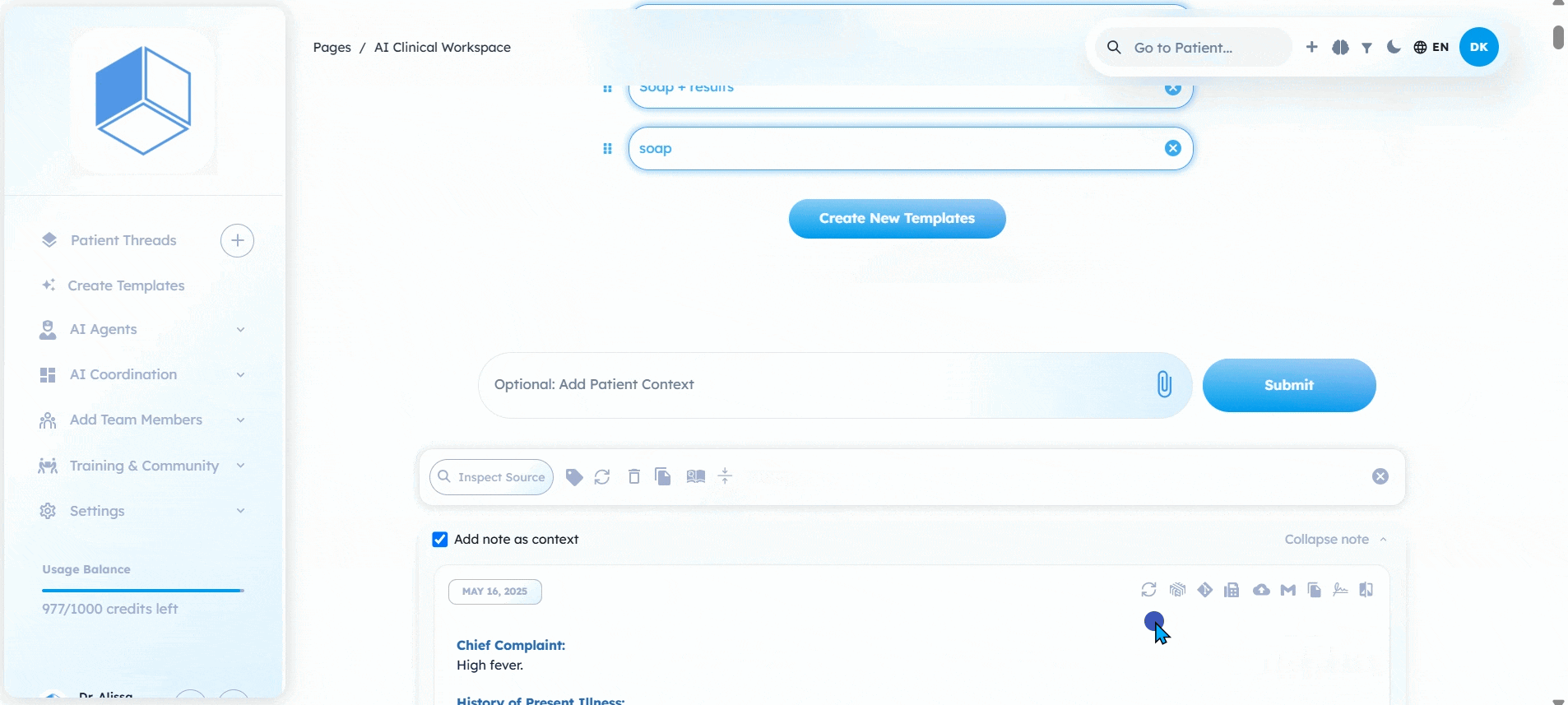Click the 'High fever.' text

pos(490,666)
